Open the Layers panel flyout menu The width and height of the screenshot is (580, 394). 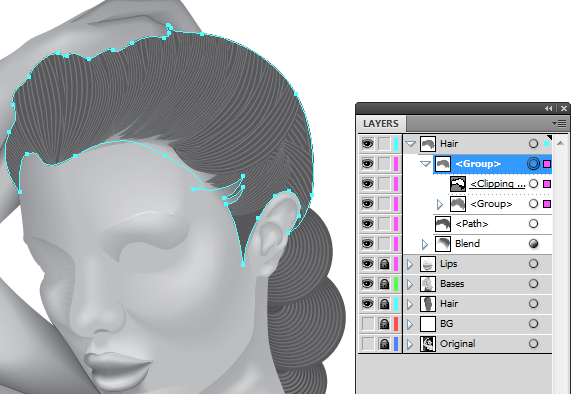[559, 124]
